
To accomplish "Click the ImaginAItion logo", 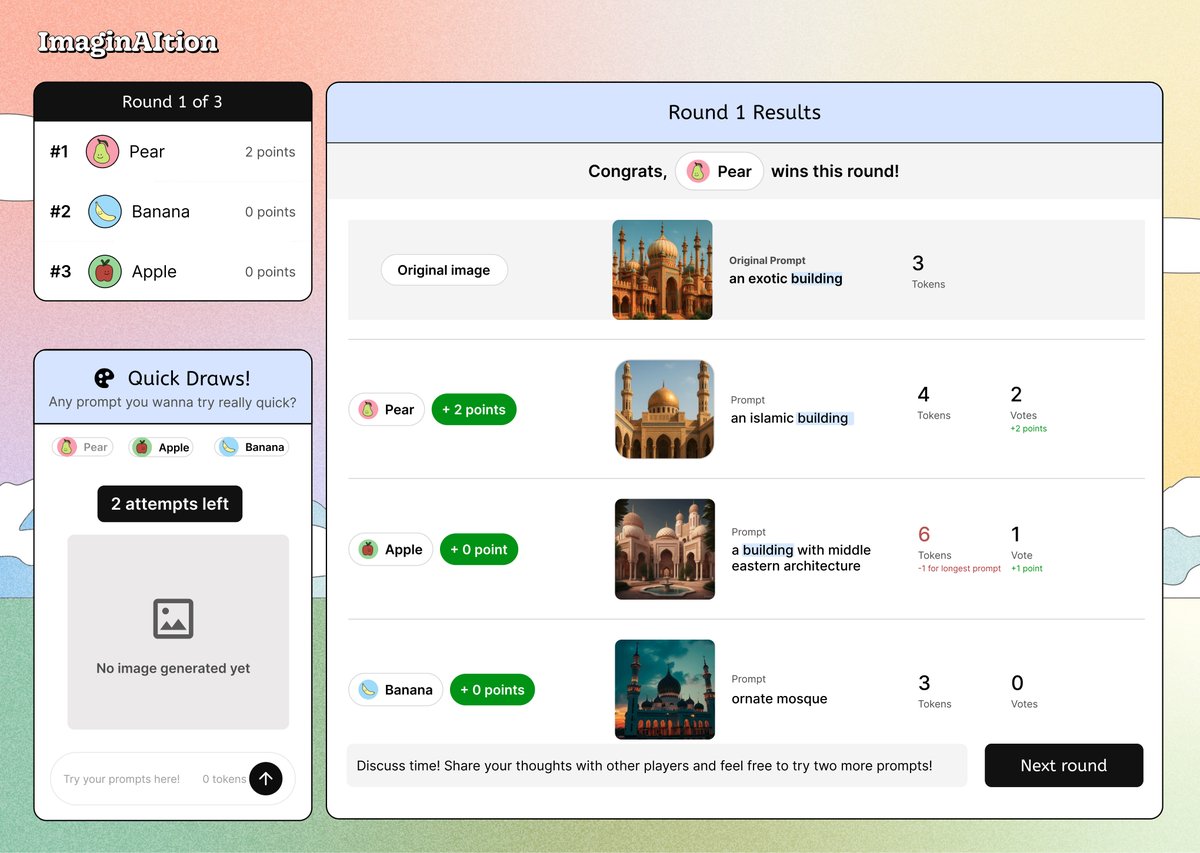I will (128, 42).
